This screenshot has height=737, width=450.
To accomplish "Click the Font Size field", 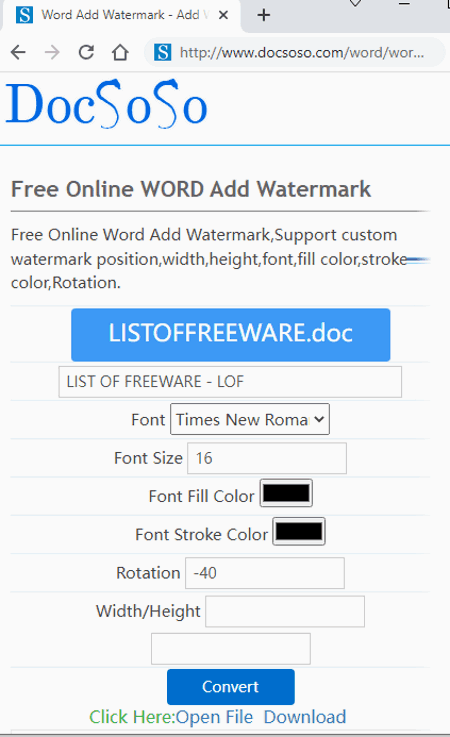I will 267,458.
